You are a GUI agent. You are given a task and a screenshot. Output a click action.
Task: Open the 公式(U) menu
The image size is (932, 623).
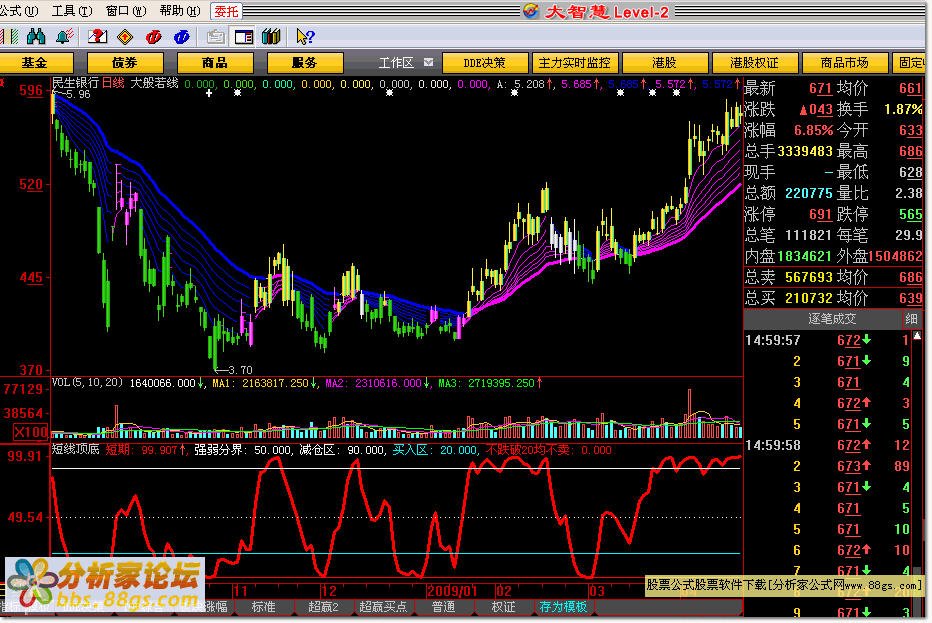coord(20,11)
